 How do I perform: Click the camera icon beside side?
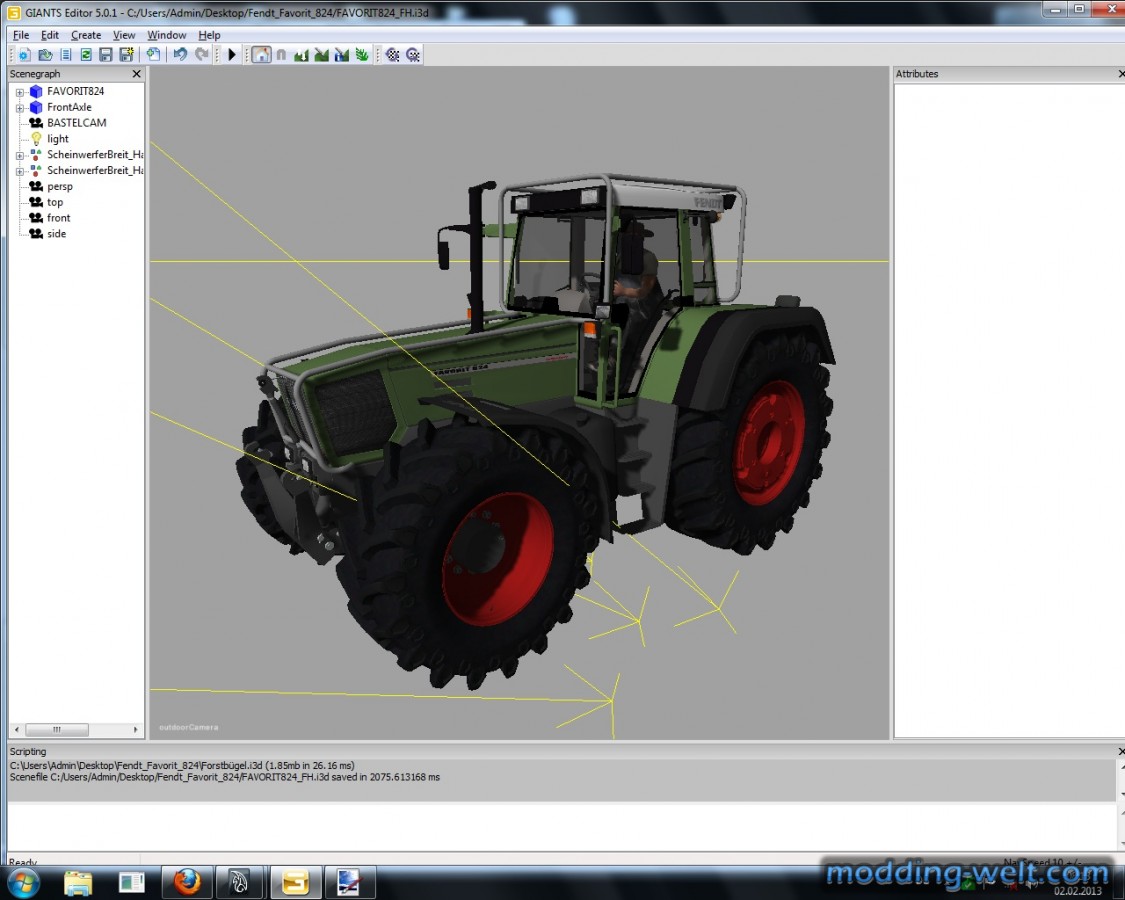[x=36, y=233]
